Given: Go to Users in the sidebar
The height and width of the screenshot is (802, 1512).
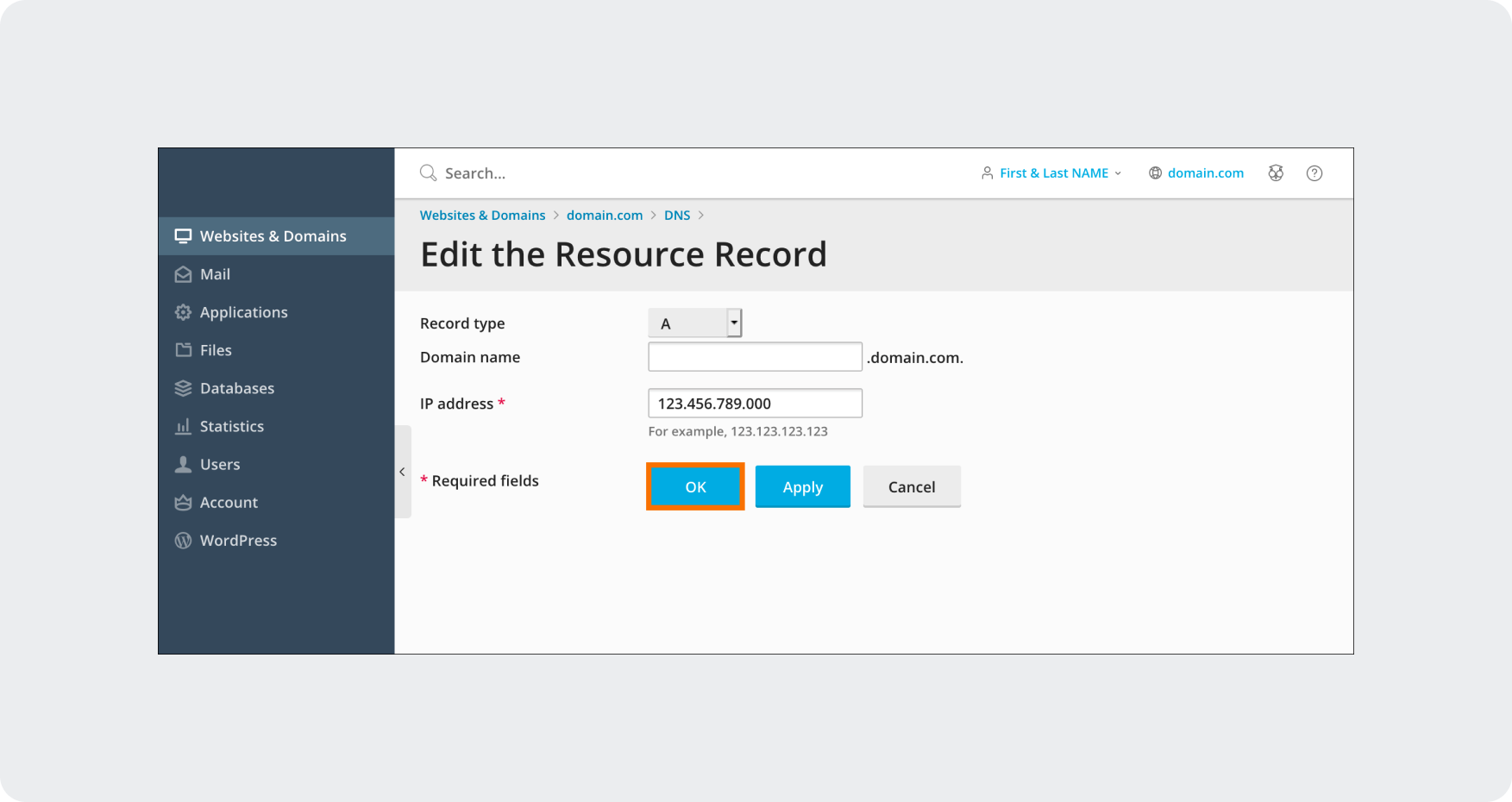Looking at the screenshot, I should pos(220,464).
